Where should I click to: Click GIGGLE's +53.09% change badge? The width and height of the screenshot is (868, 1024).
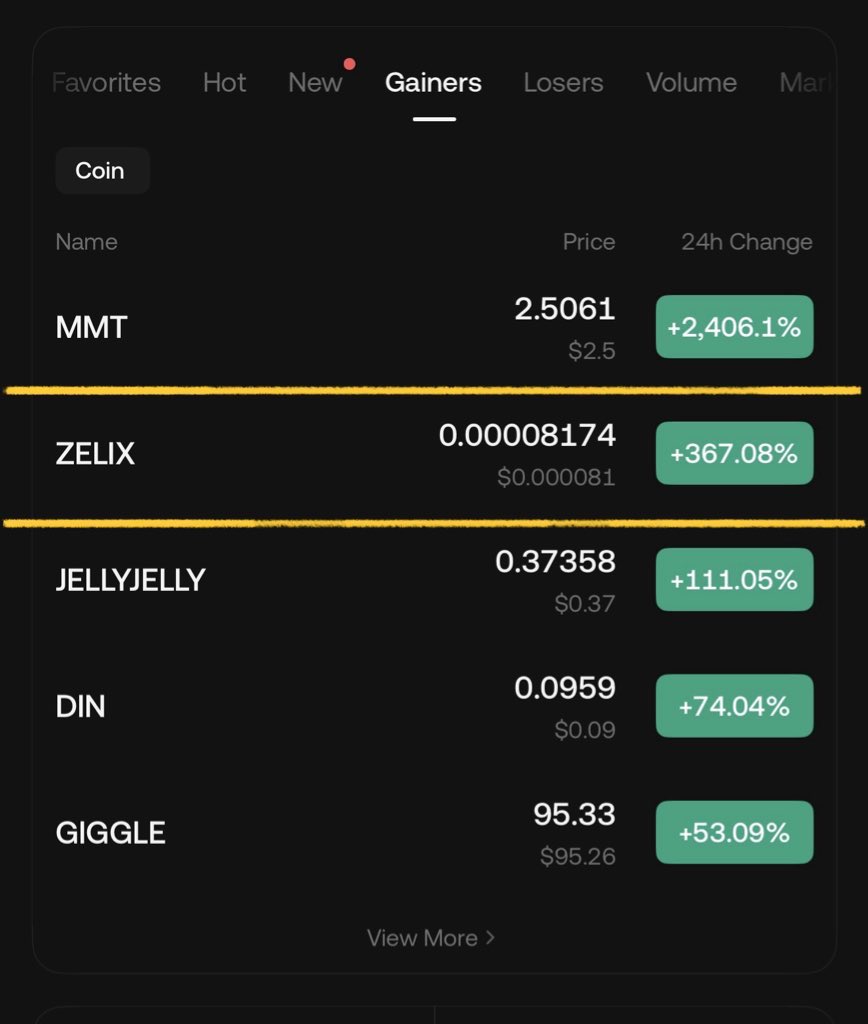734,832
